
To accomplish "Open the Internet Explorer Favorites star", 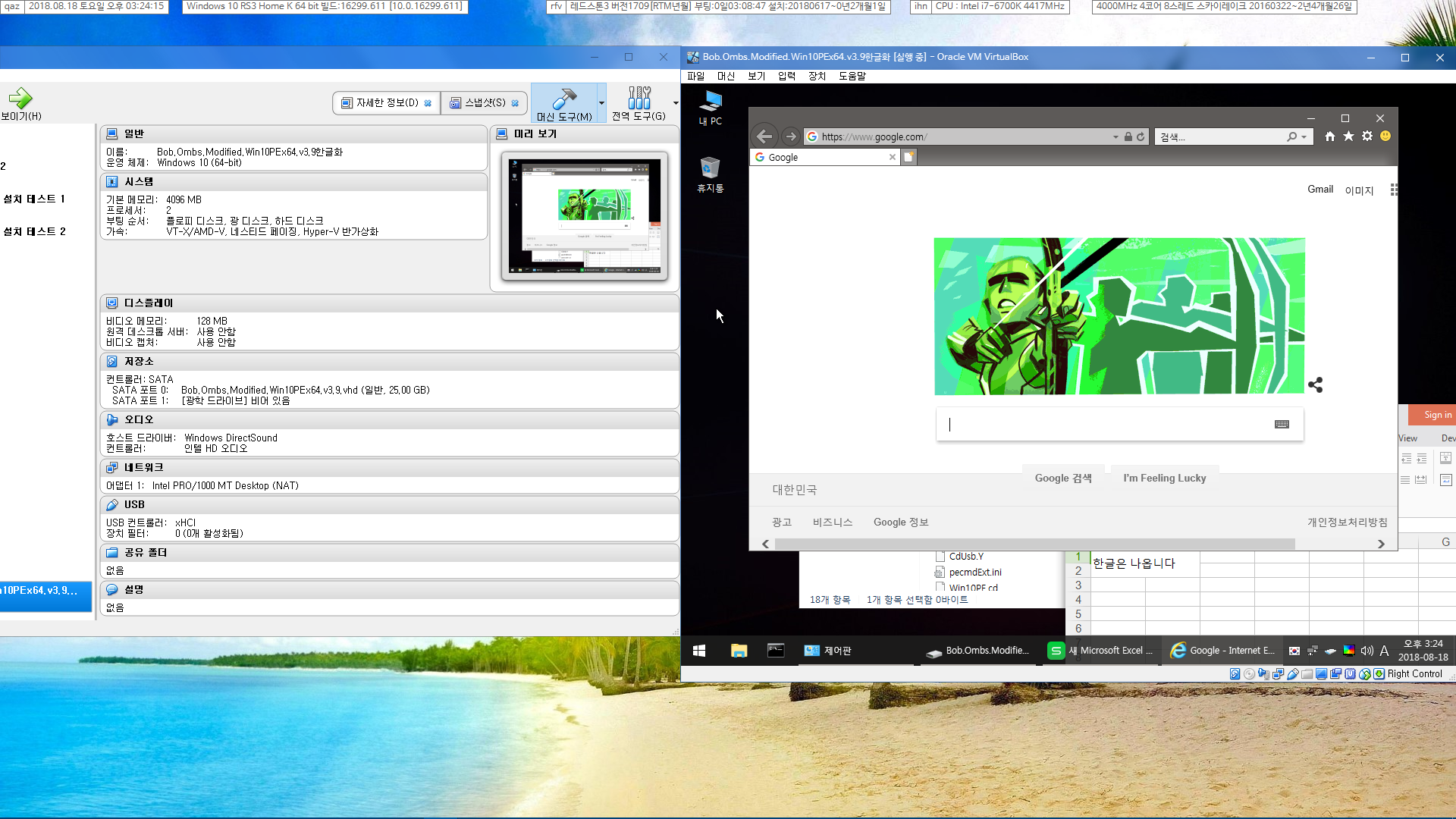I will coord(1348,136).
